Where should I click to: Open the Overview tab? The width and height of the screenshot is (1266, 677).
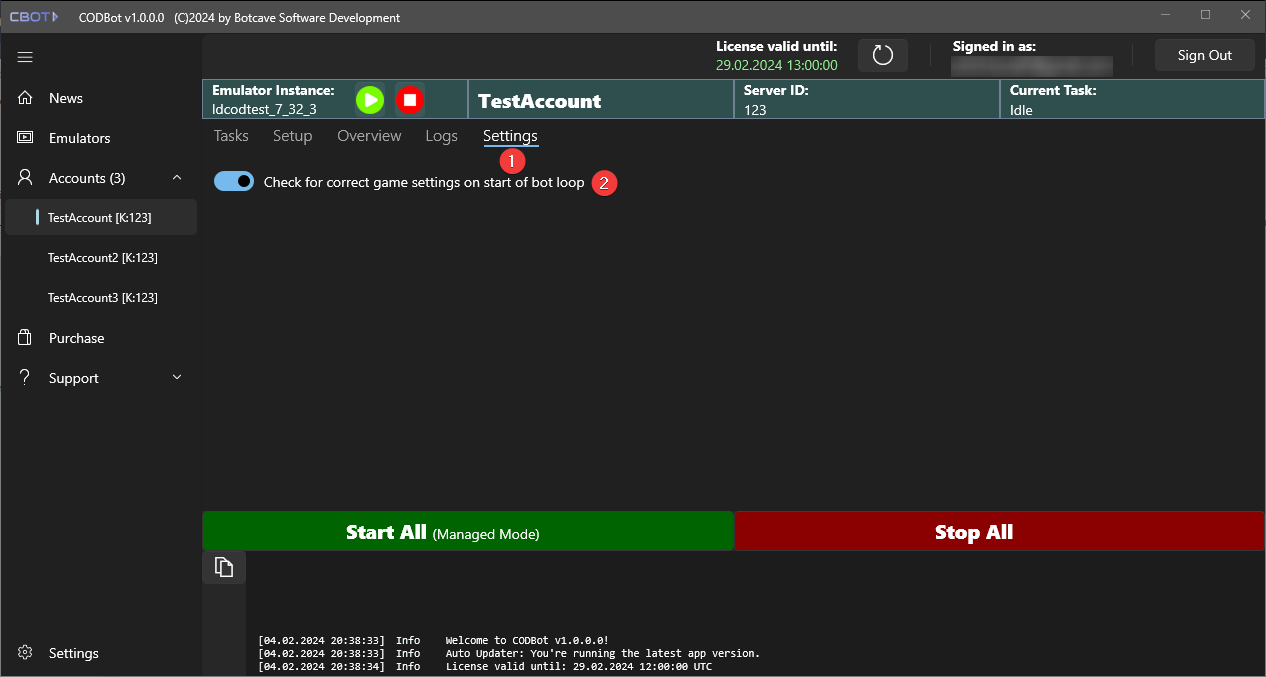(x=369, y=136)
